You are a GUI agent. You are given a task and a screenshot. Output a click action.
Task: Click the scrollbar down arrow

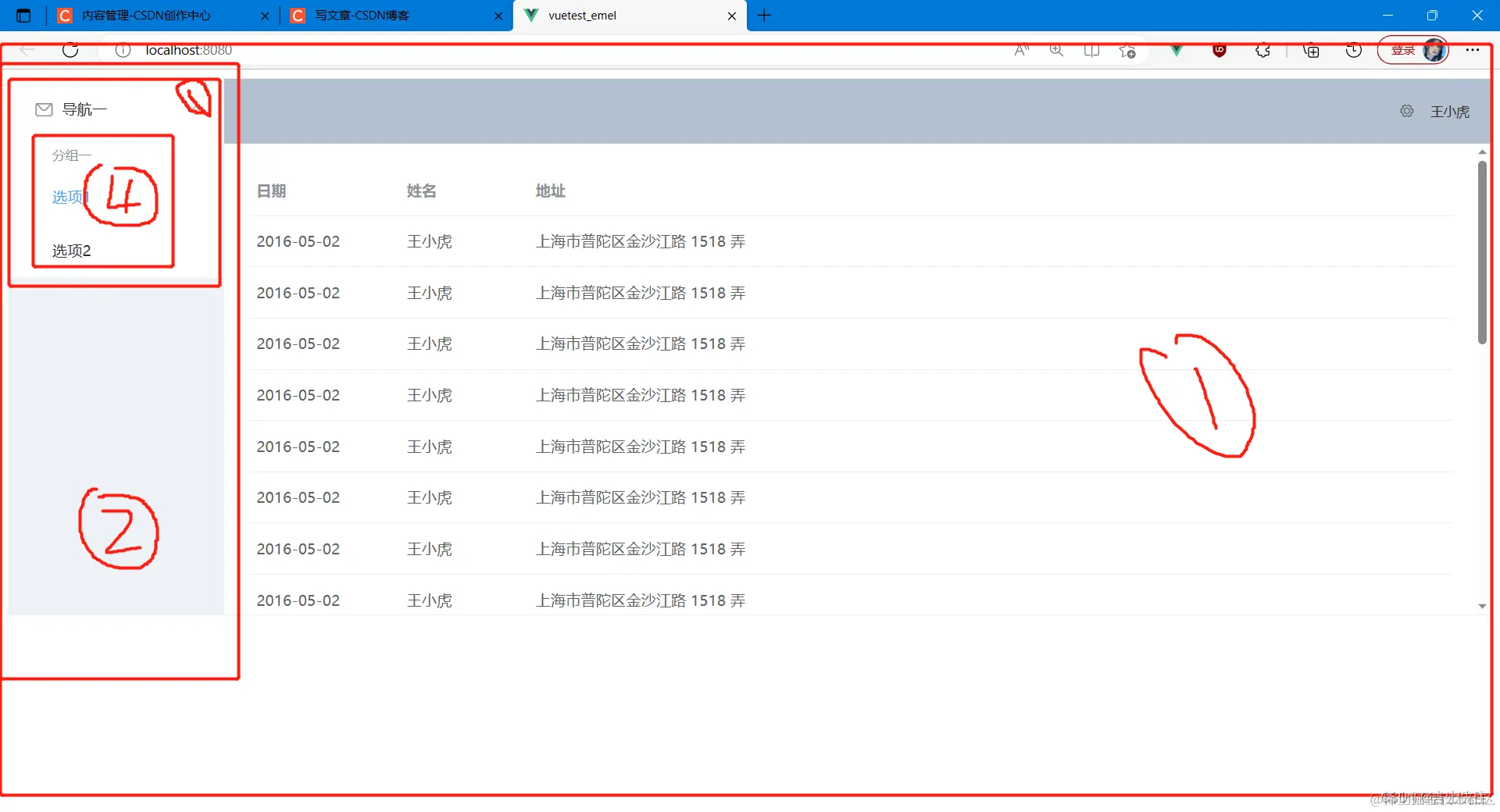tap(1481, 607)
